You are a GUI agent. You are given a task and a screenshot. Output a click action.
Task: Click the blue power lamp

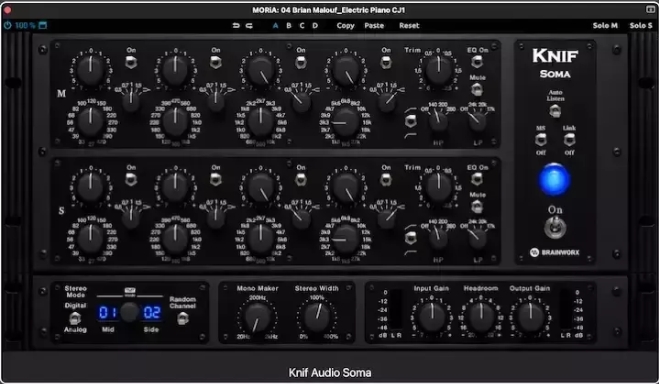[554, 180]
